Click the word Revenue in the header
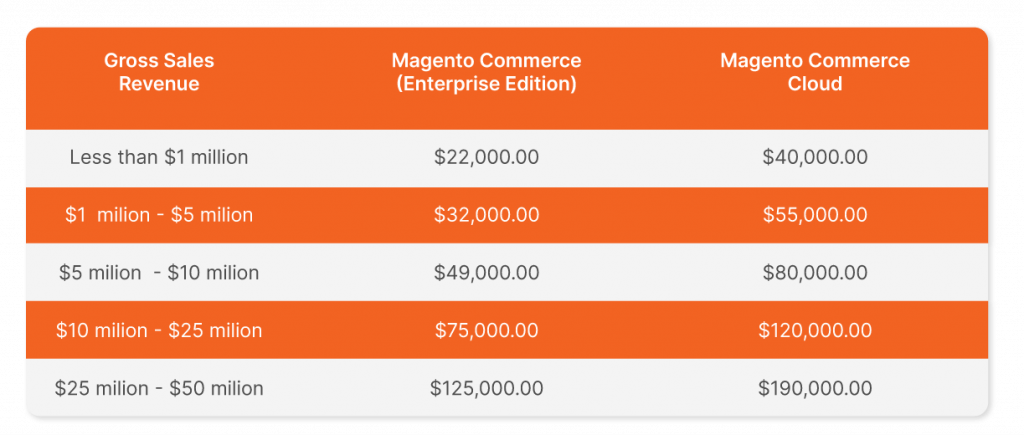The width and height of the screenshot is (1024, 435). (159, 84)
